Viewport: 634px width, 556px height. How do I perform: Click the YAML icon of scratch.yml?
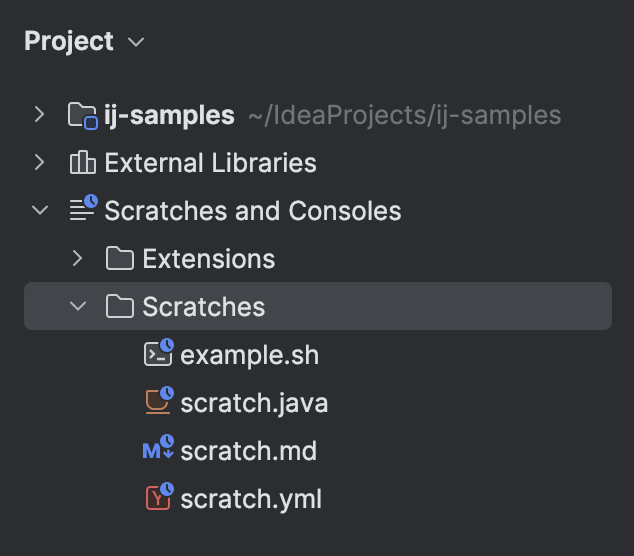158,497
